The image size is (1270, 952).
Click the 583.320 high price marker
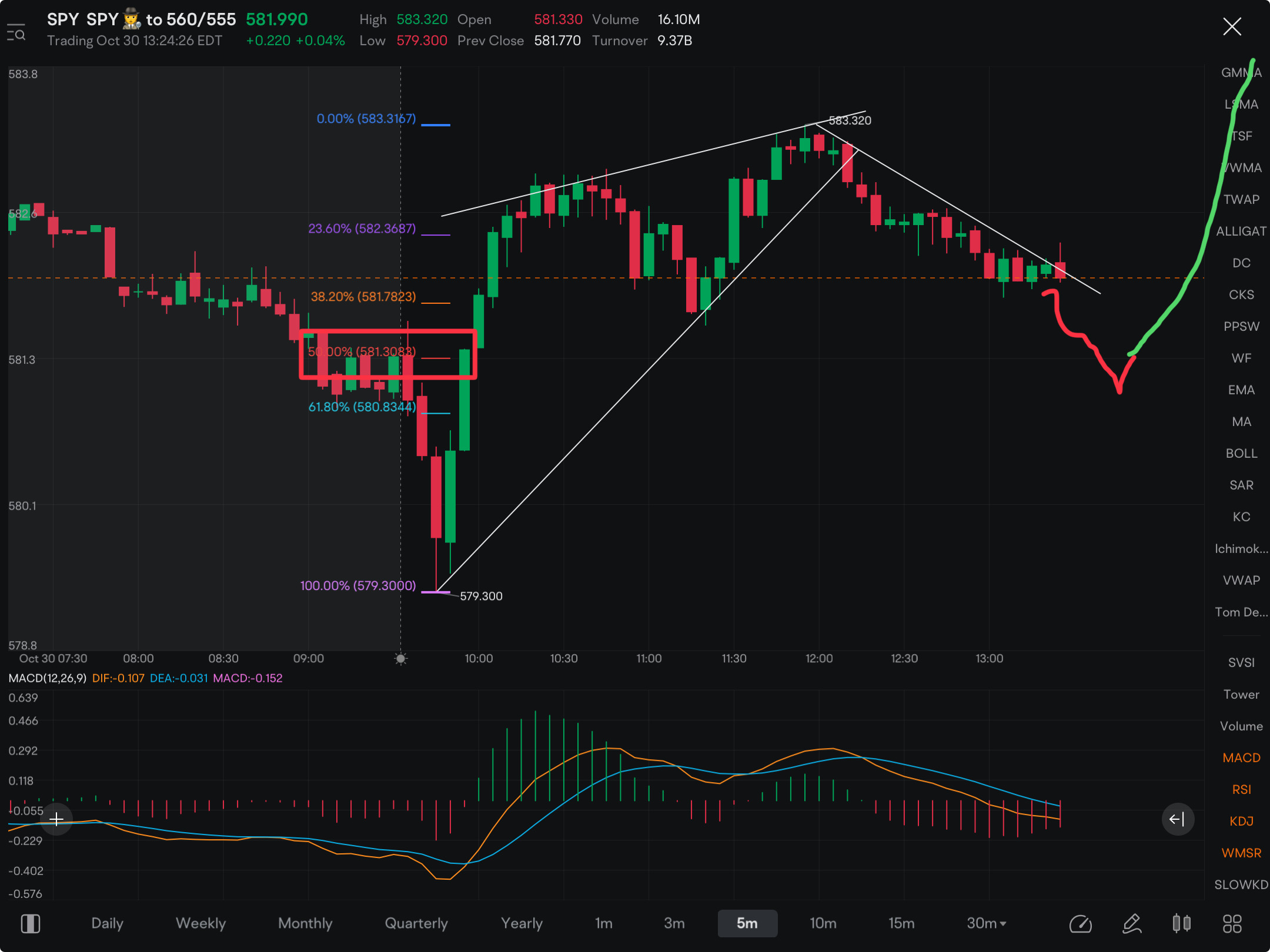[x=850, y=120]
